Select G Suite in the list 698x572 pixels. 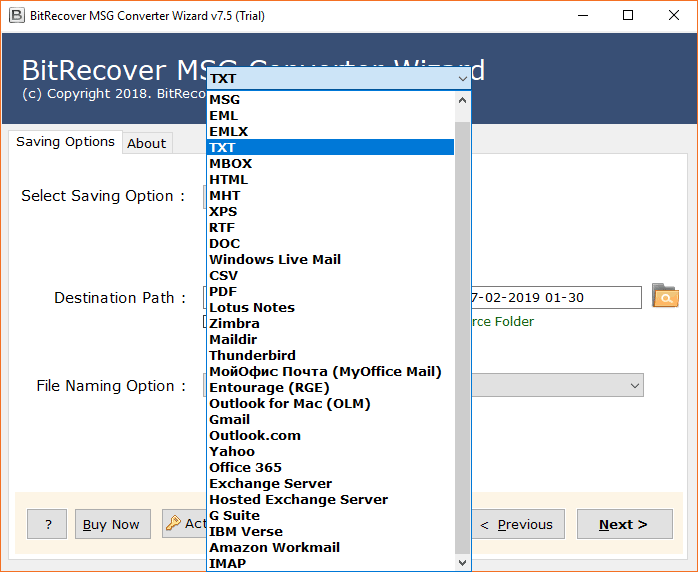pyautogui.click(x=330, y=516)
